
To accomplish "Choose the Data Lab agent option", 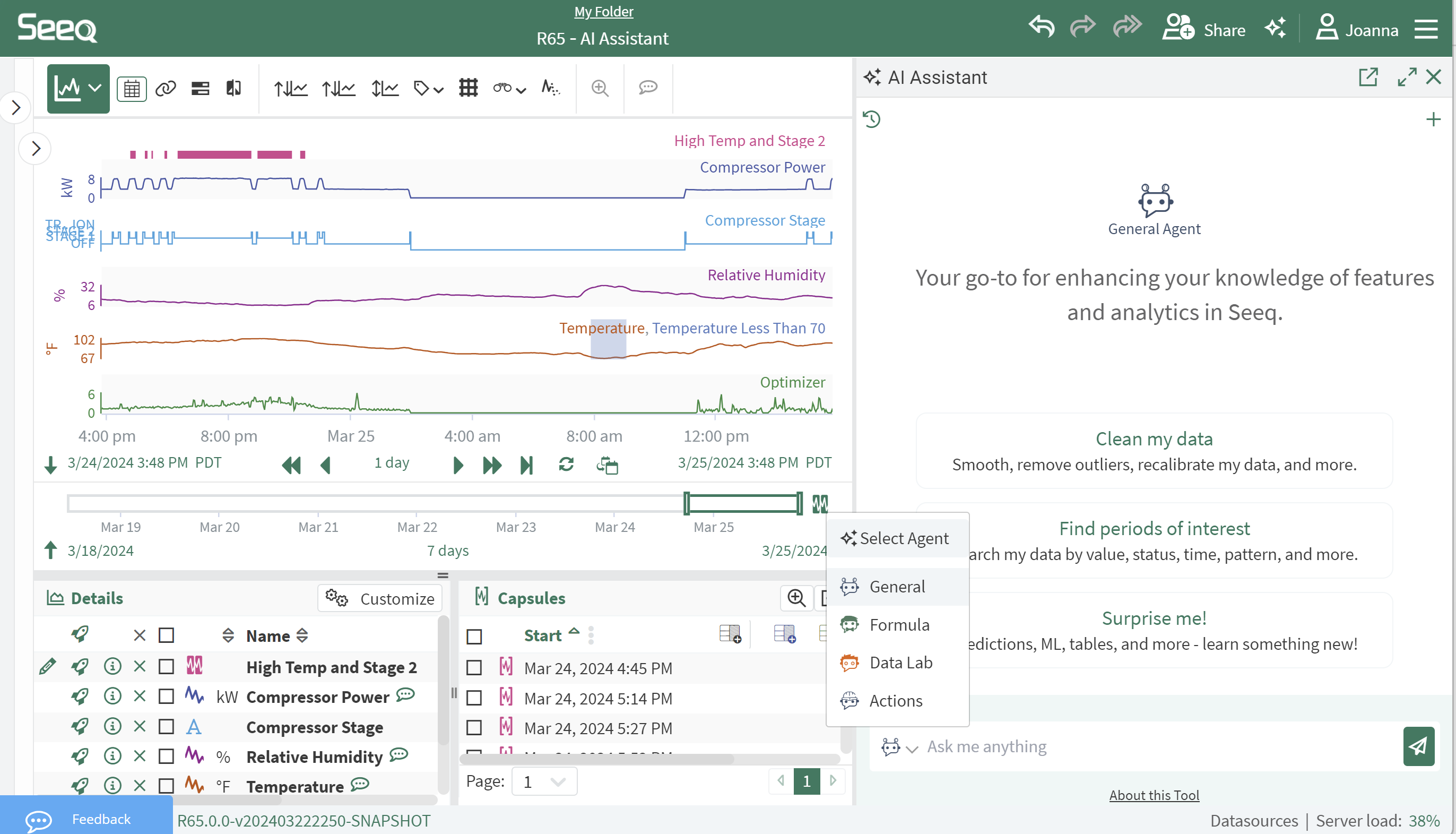I will 900,662.
